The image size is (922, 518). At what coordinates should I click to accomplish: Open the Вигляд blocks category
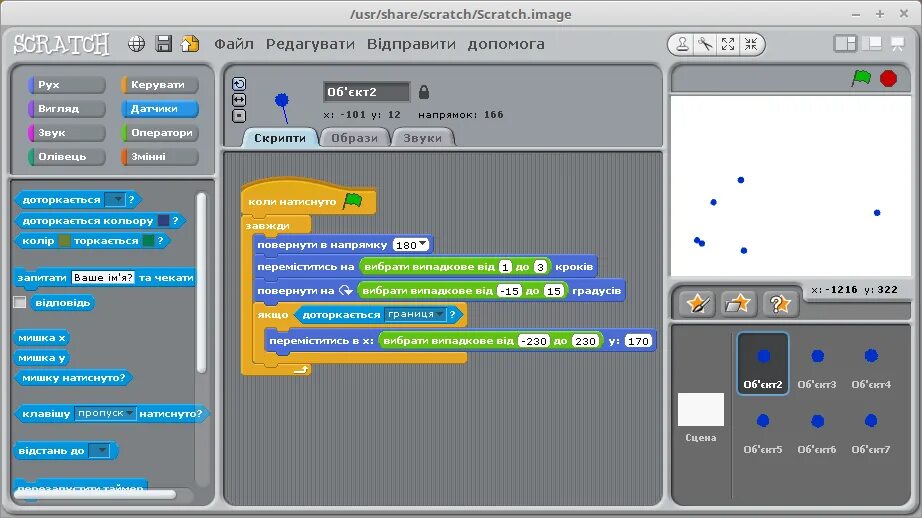tap(66, 109)
